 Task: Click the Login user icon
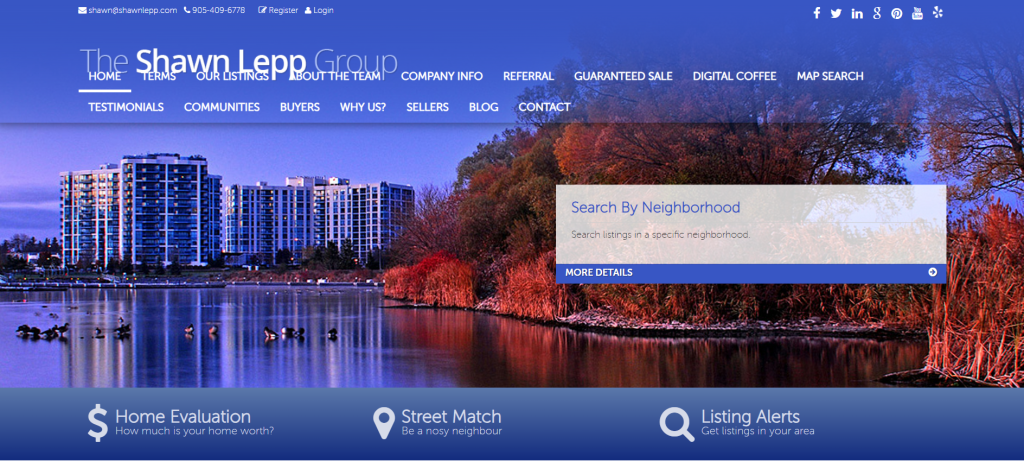tap(308, 10)
